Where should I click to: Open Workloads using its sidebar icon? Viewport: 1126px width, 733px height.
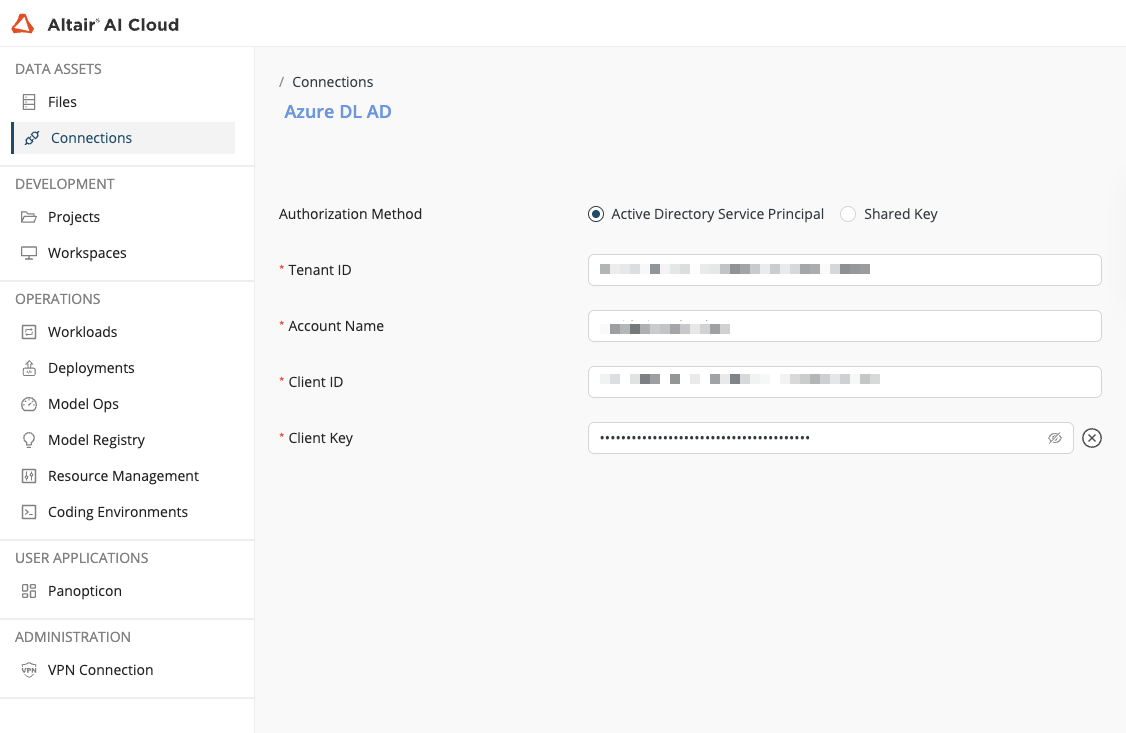tap(29, 332)
